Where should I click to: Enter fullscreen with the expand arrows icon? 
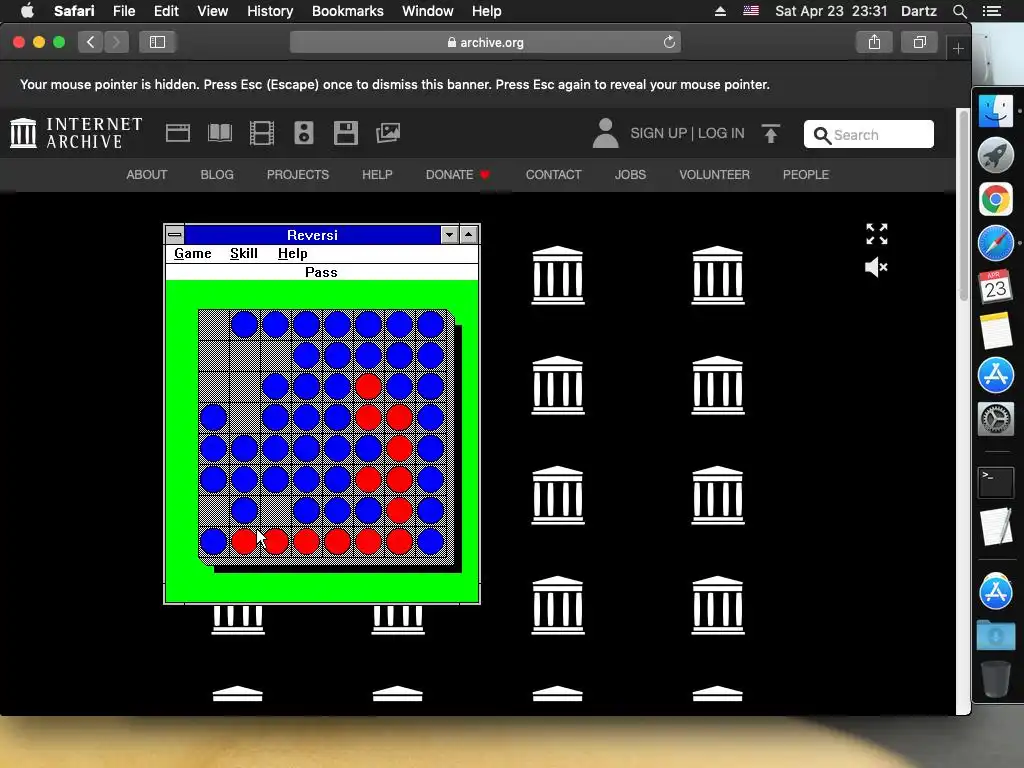click(876, 234)
